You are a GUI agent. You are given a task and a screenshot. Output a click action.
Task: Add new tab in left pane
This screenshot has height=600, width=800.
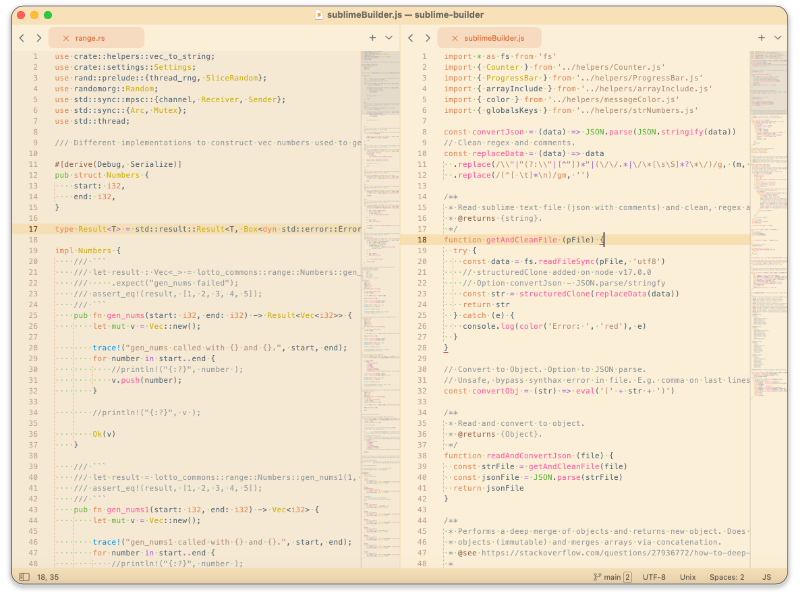pyautogui.click(x=372, y=38)
